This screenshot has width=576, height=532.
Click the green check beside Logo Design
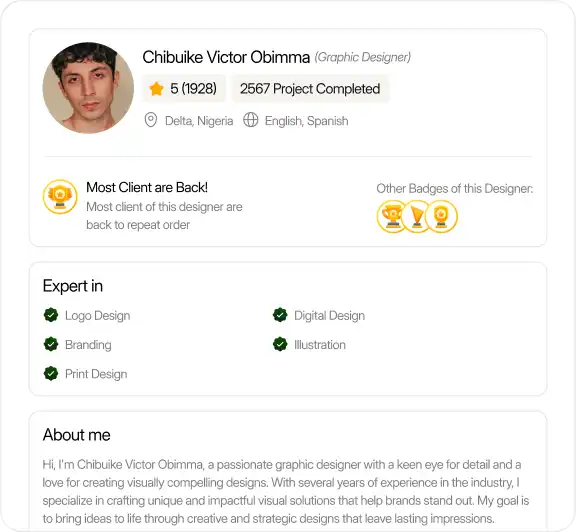coord(51,315)
